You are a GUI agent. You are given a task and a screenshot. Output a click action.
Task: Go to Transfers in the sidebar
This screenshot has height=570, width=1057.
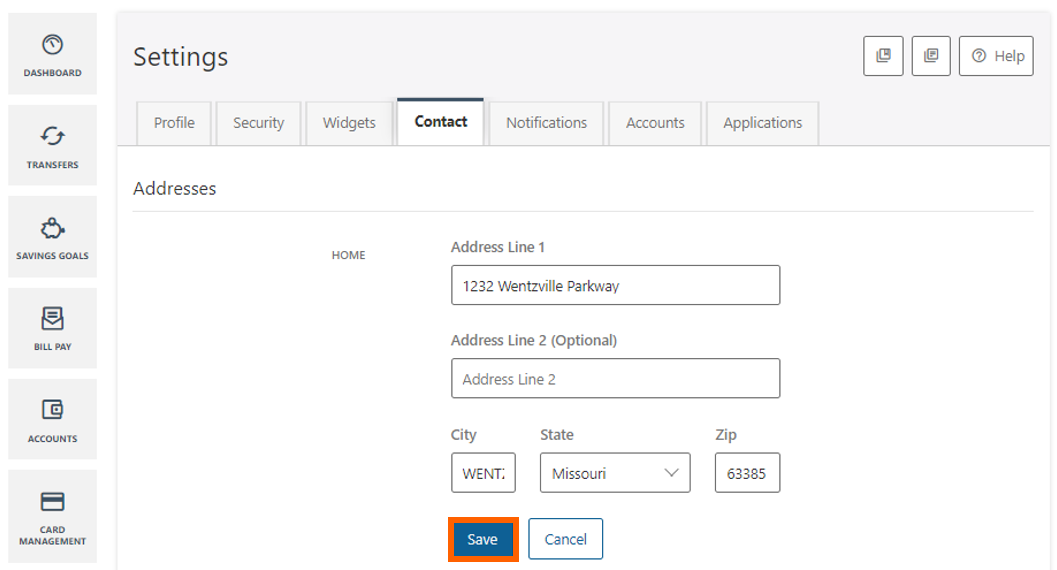pyautogui.click(x=53, y=145)
